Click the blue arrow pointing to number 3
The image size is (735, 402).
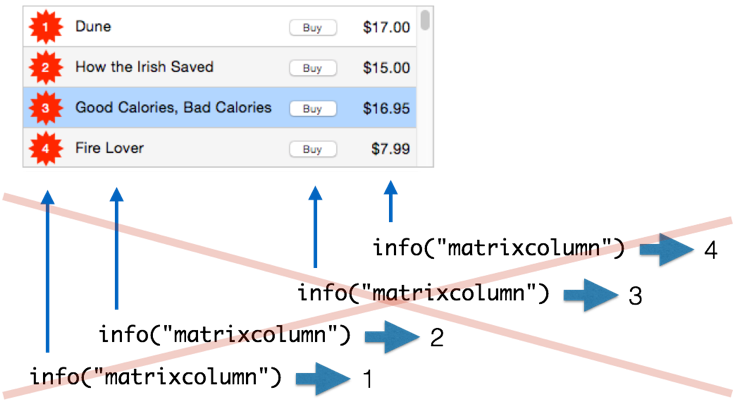point(591,295)
